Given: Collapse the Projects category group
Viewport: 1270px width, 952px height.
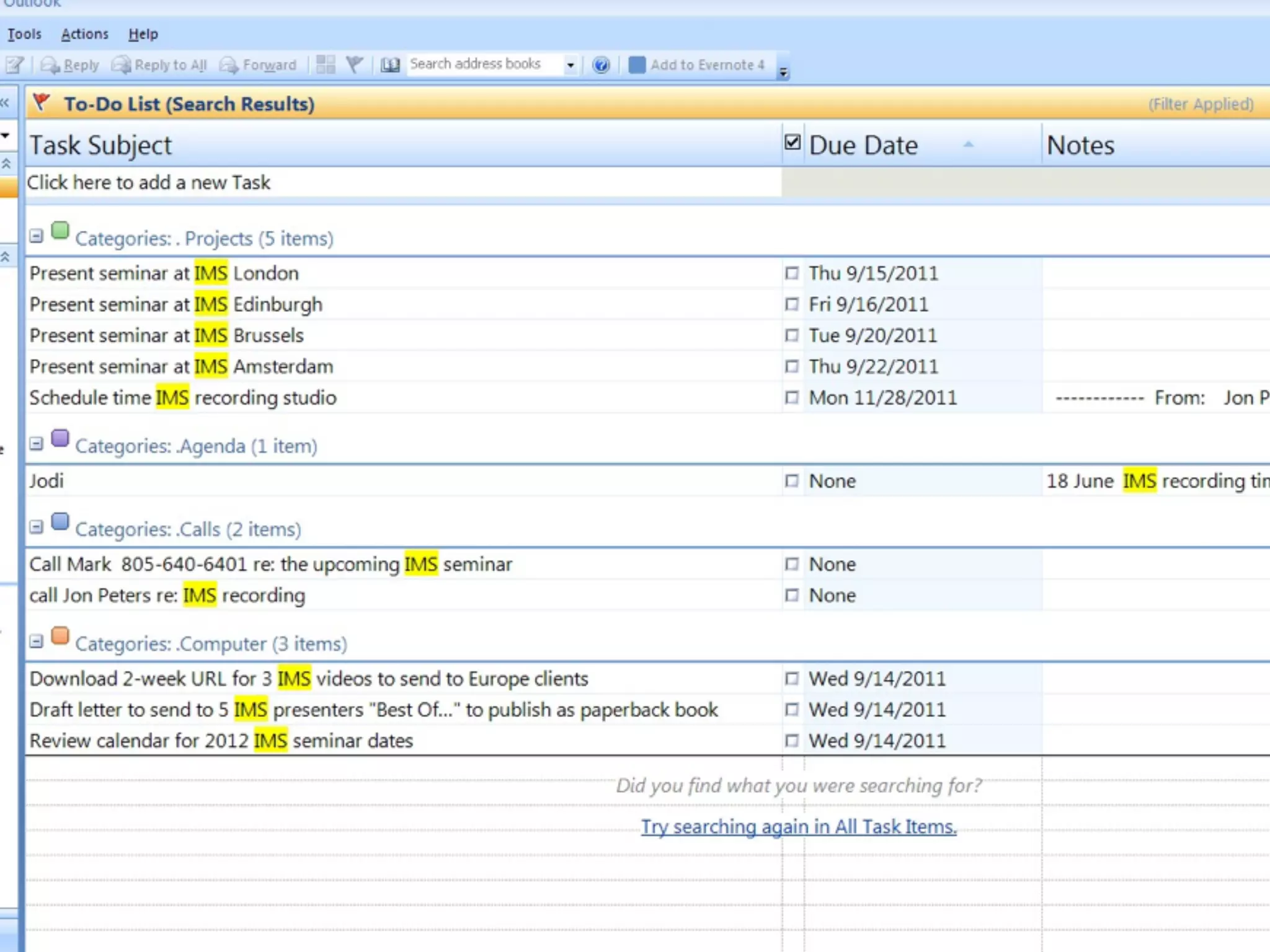Looking at the screenshot, I should pos(37,236).
